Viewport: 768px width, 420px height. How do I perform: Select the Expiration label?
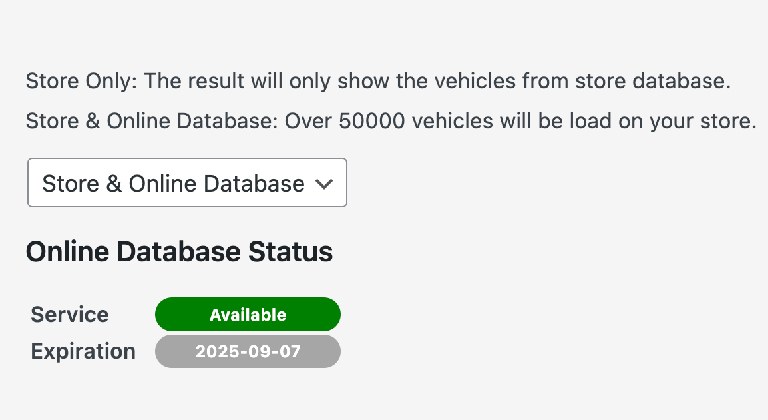point(83,352)
